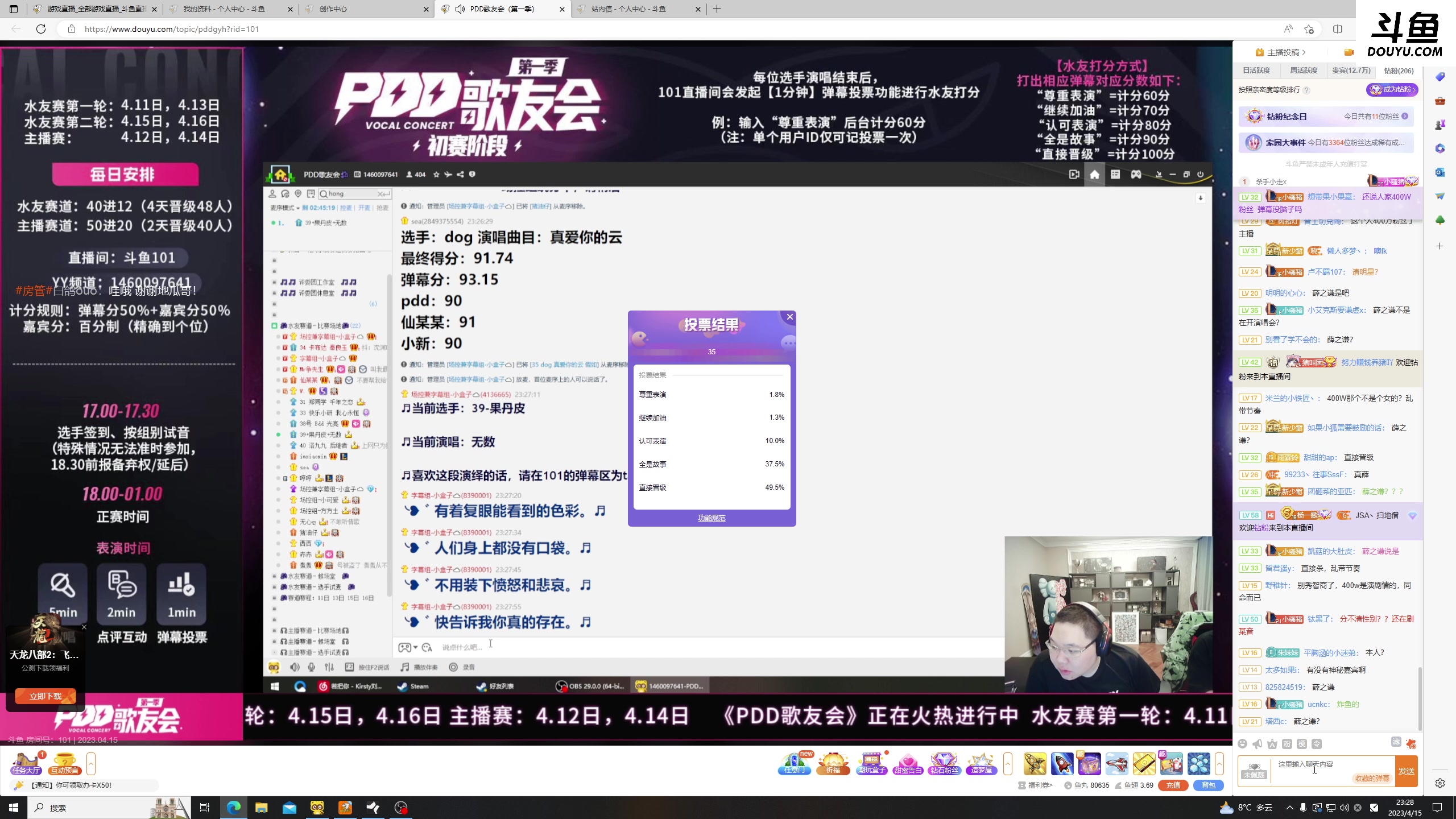The image size is (1456, 819).
Task: Open Windows Start menu
Action: click(x=14, y=808)
